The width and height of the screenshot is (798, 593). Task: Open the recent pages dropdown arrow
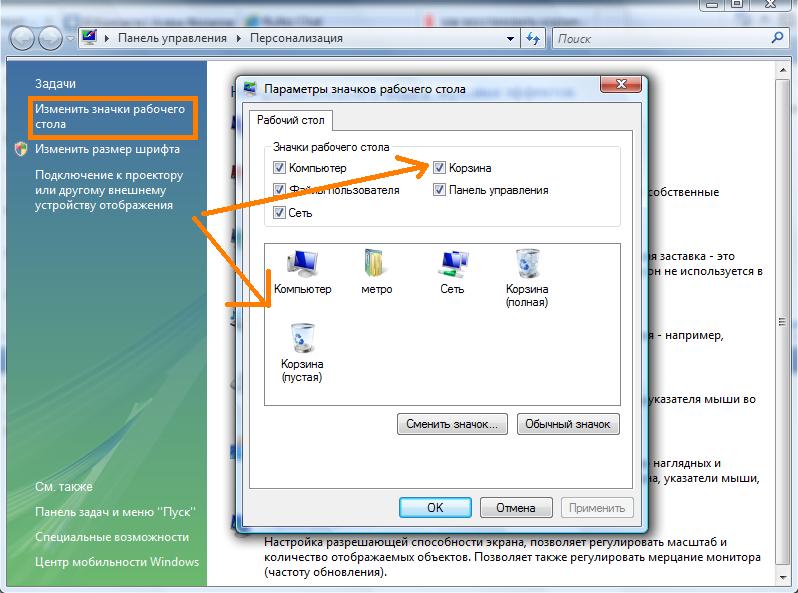click(70, 39)
